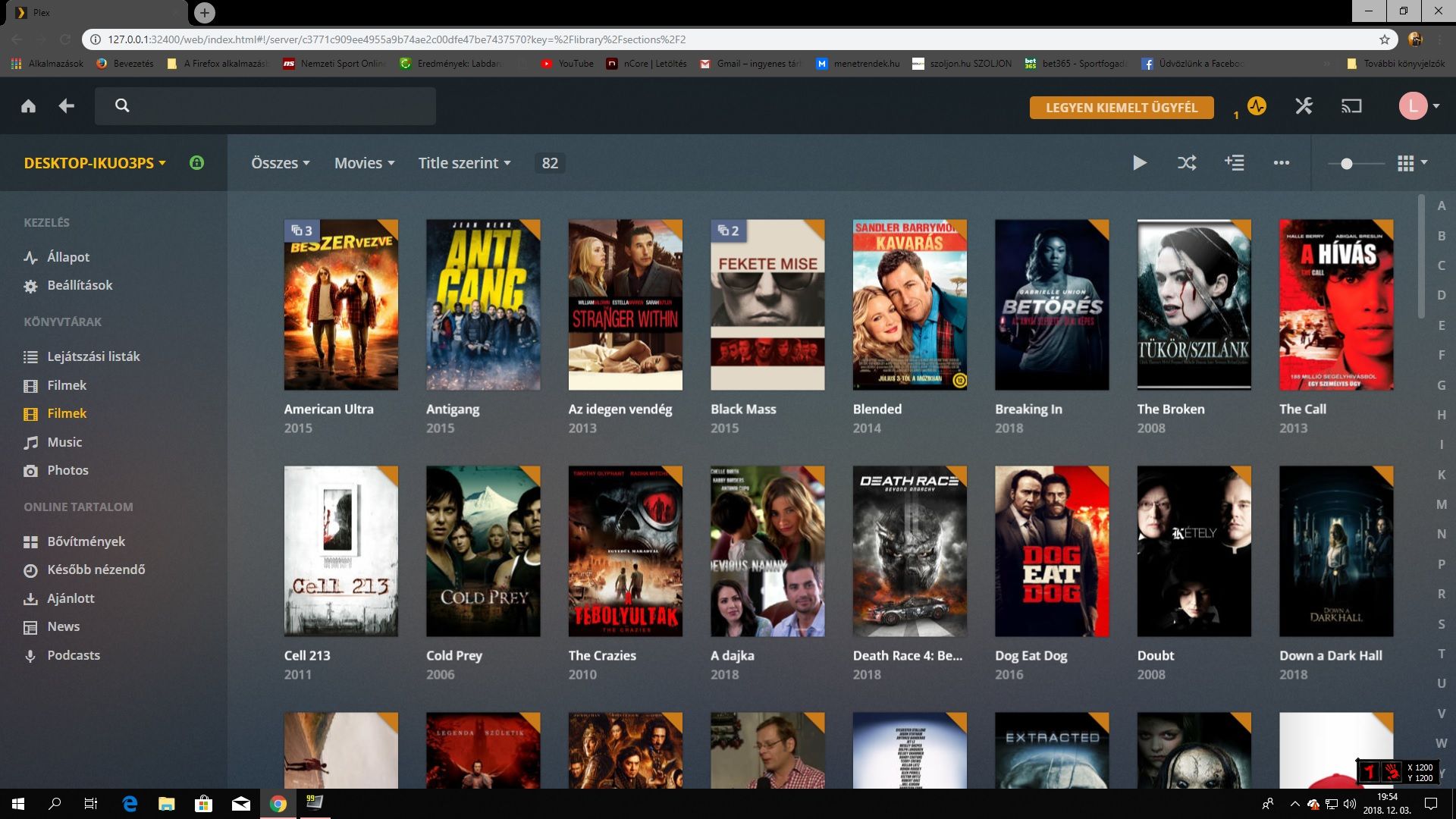
Task: Open the activity icon in header
Action: click(x=1257, y=106)
